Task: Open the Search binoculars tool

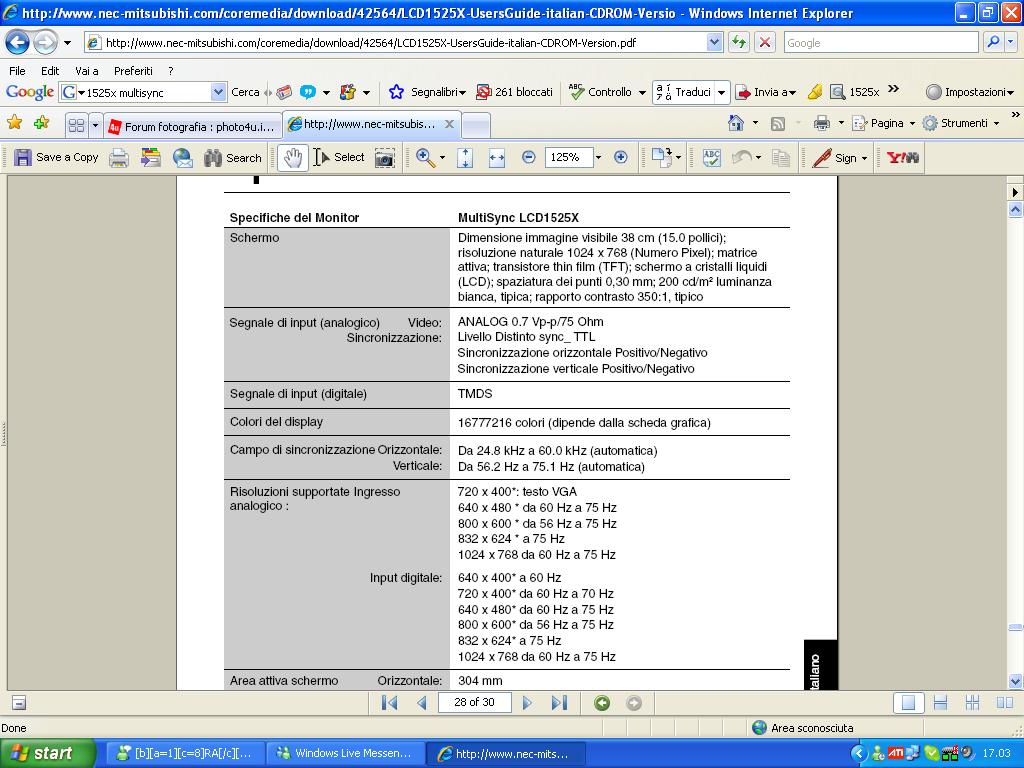Action: (232, 157)
